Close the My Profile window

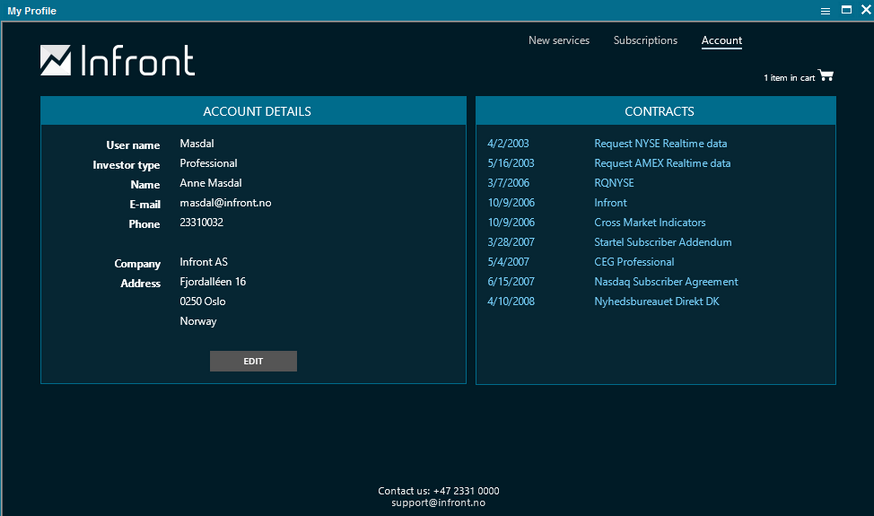(x=866, y=10)
